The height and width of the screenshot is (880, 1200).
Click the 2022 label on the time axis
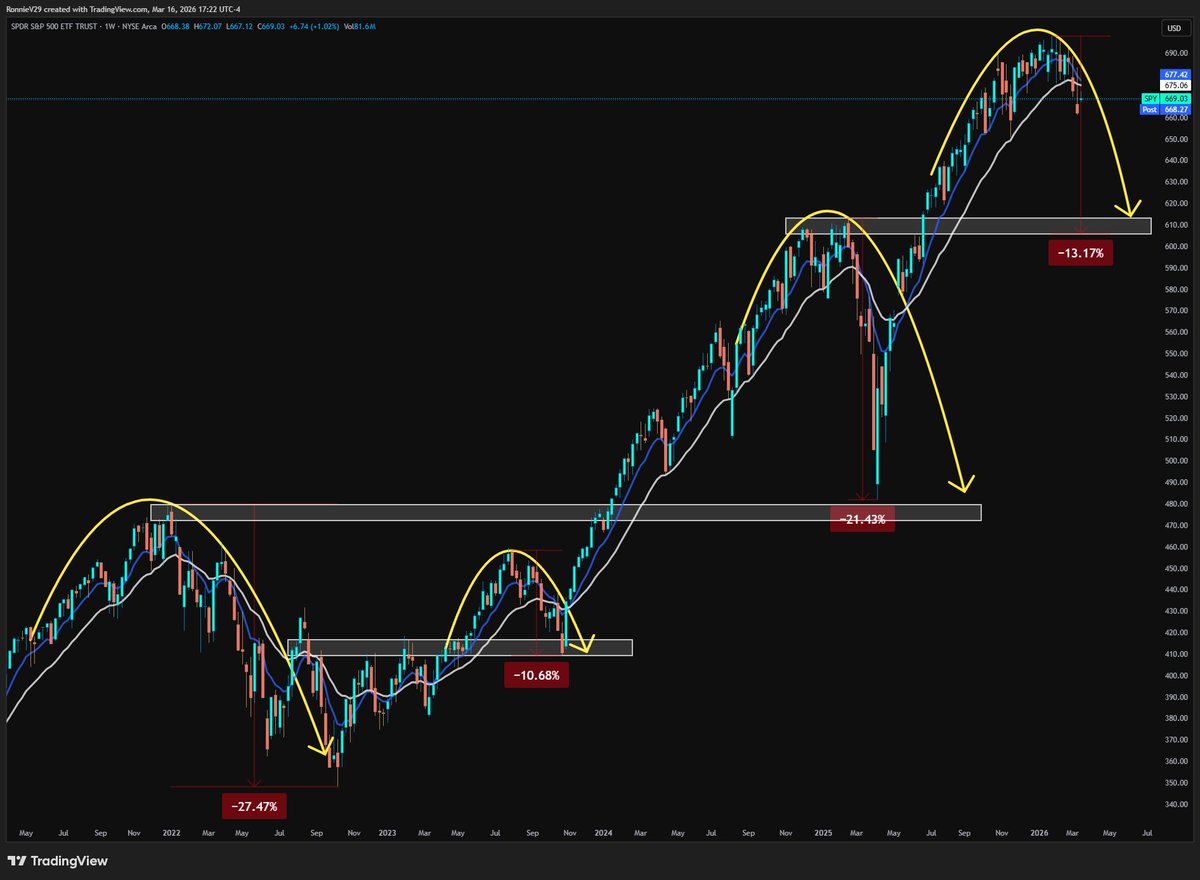tap(171, 831)
